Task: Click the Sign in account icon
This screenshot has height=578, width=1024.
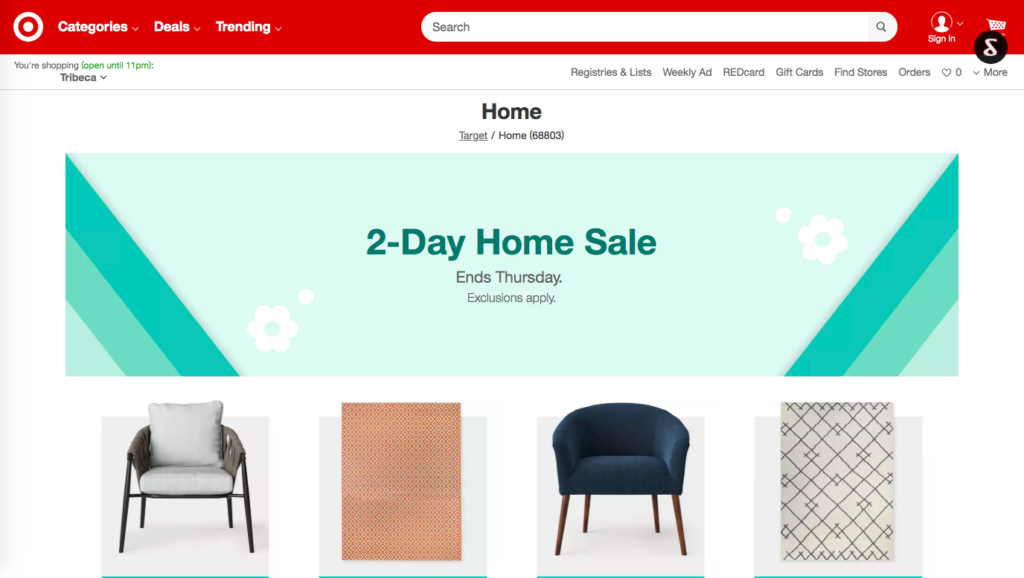Action: (x=941, y=27)
